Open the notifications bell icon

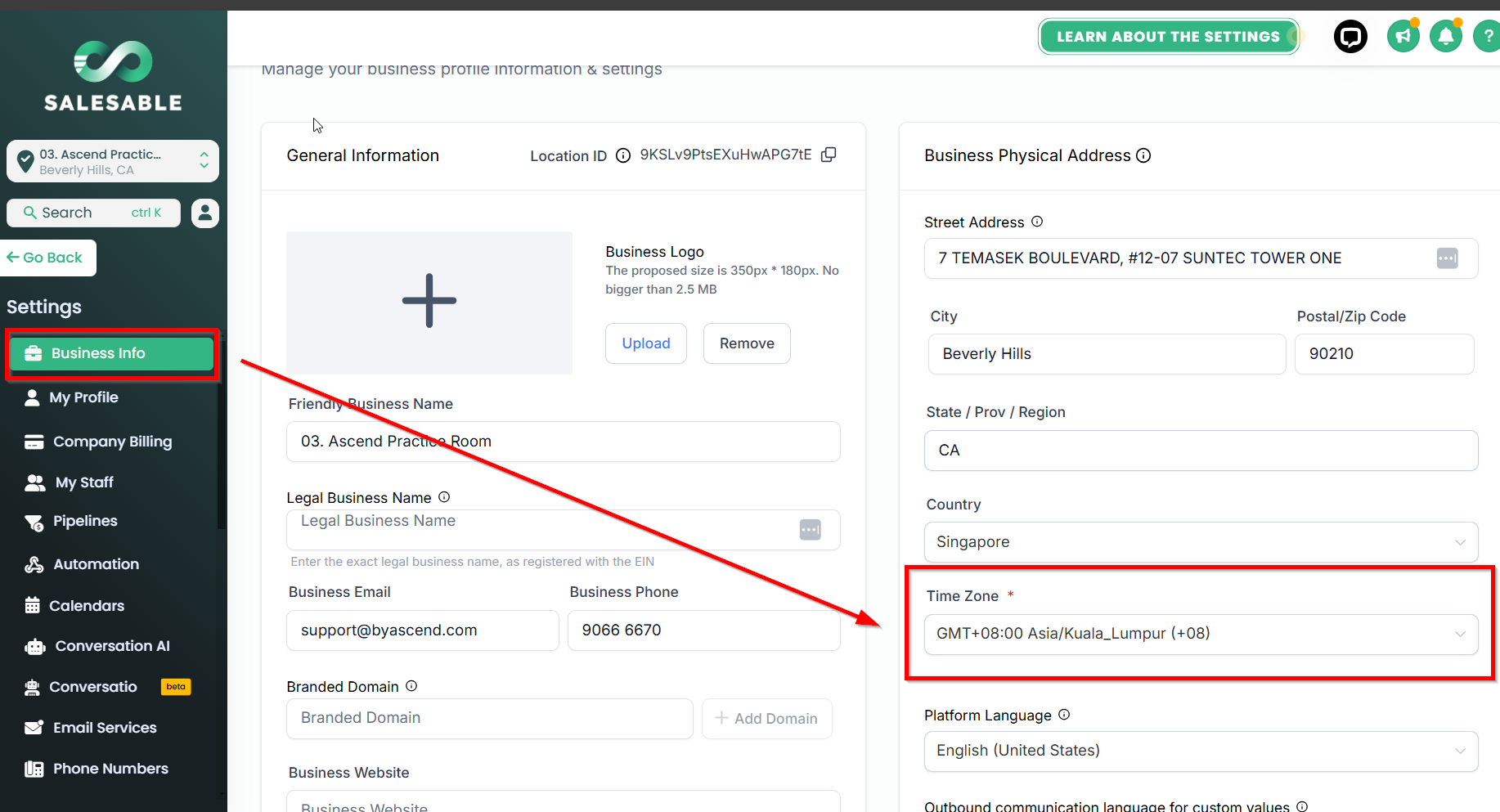(1446, 37)
